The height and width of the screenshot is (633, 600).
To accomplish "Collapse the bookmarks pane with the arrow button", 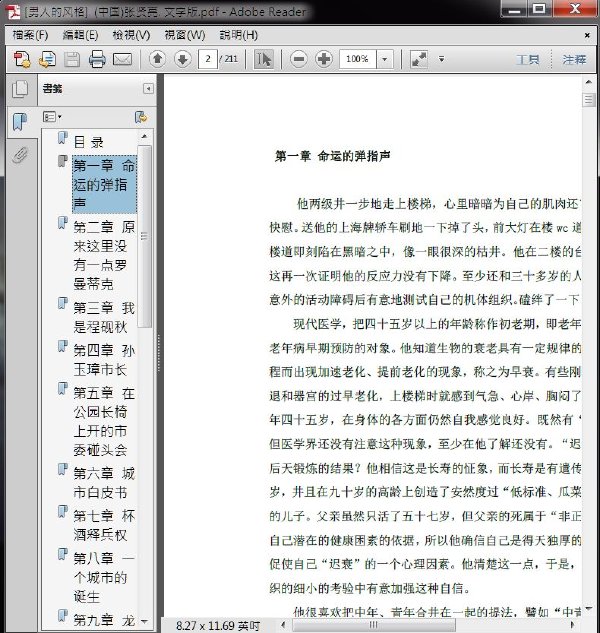I will tap(148, 88).
